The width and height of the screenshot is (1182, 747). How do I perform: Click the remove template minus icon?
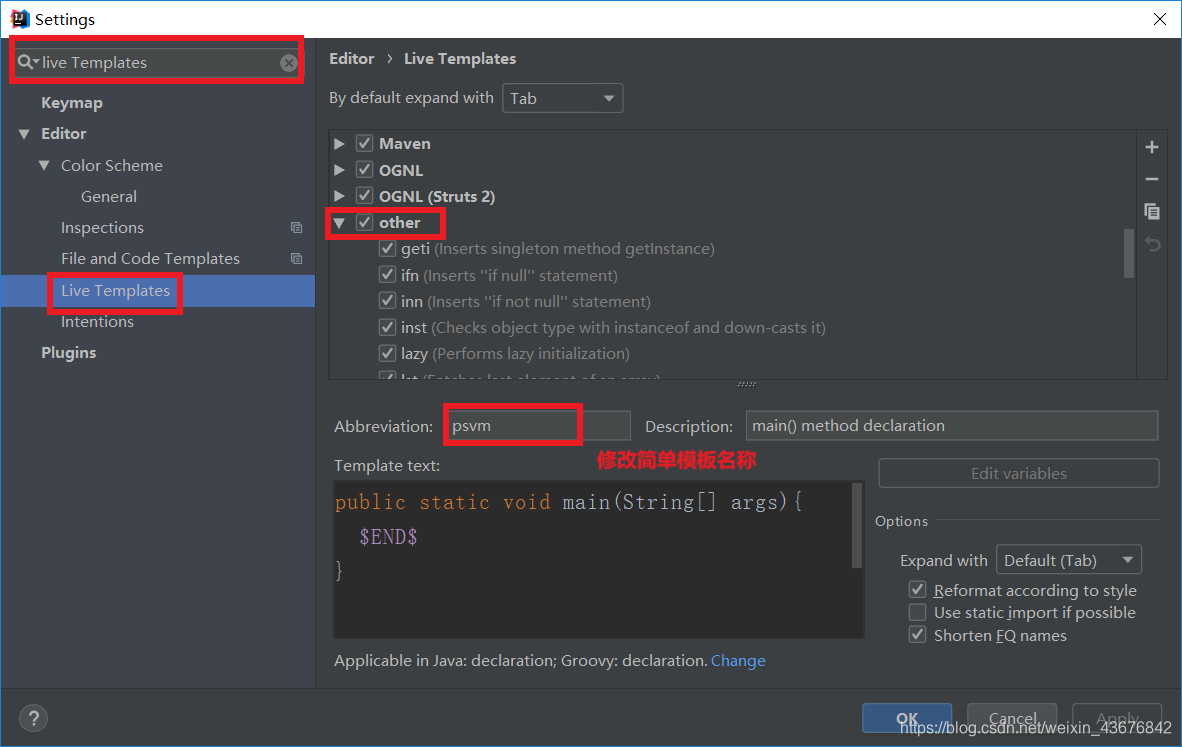[1152, 179]
